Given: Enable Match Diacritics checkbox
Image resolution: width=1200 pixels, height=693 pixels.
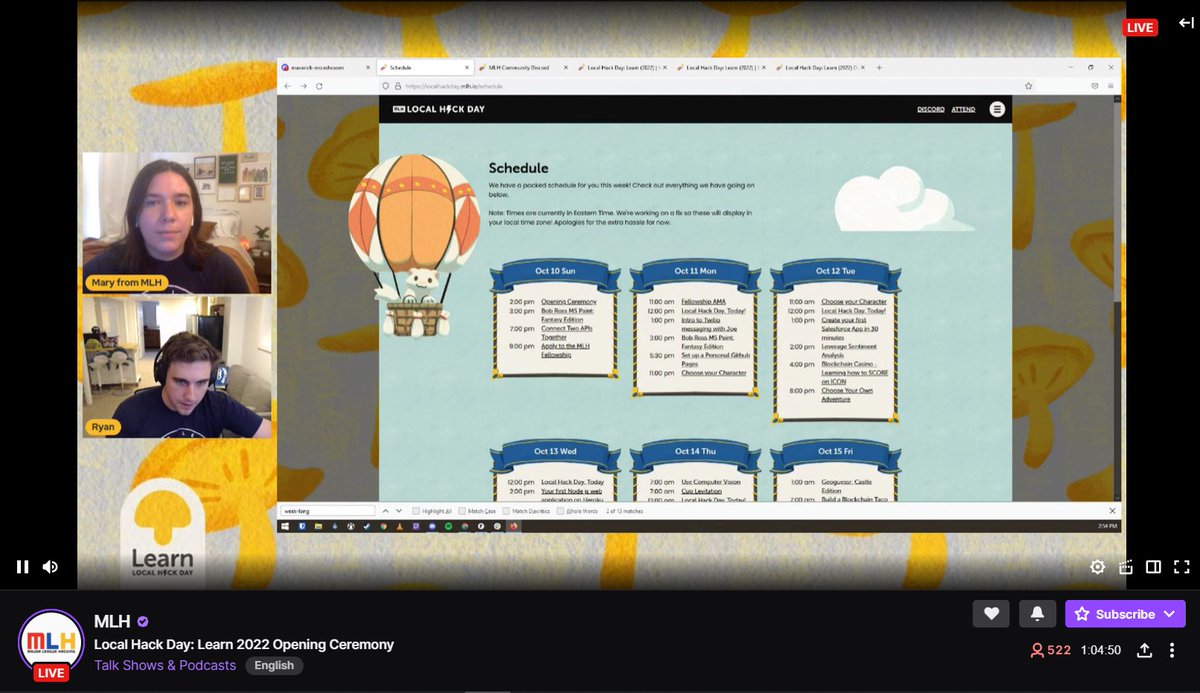Looking at the screenshot, I should pyautogui.click(x=506, y=511).
